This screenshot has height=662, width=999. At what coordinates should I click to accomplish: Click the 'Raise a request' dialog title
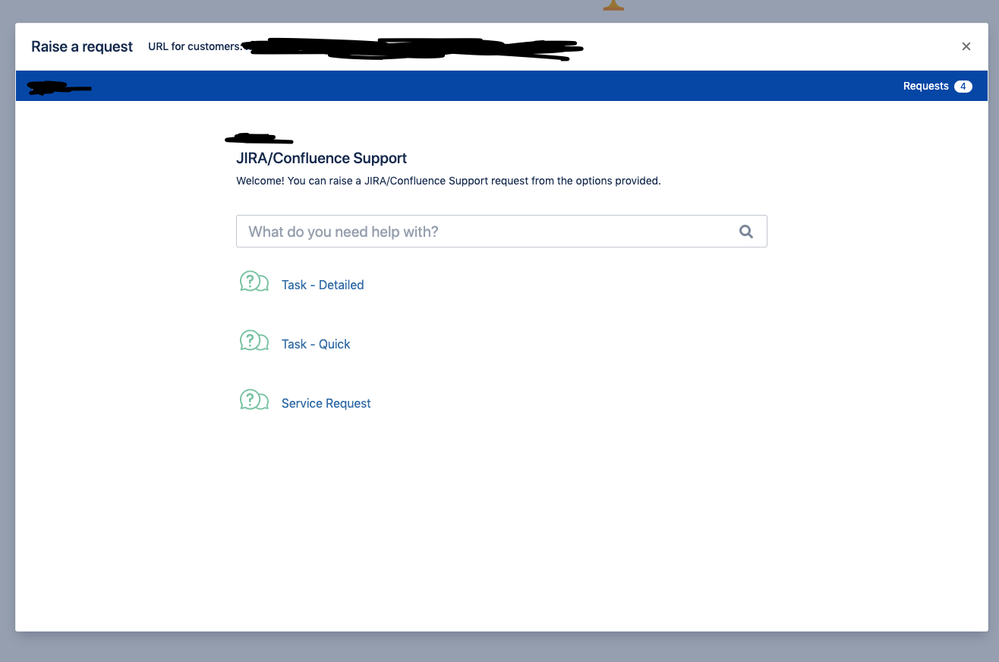pos(82,47)
